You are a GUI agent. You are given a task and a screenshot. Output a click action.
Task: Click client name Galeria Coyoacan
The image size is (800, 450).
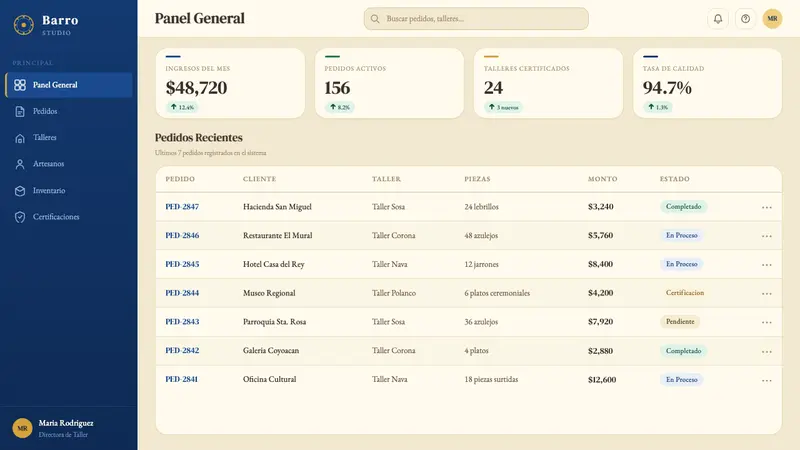click(271, 351)
